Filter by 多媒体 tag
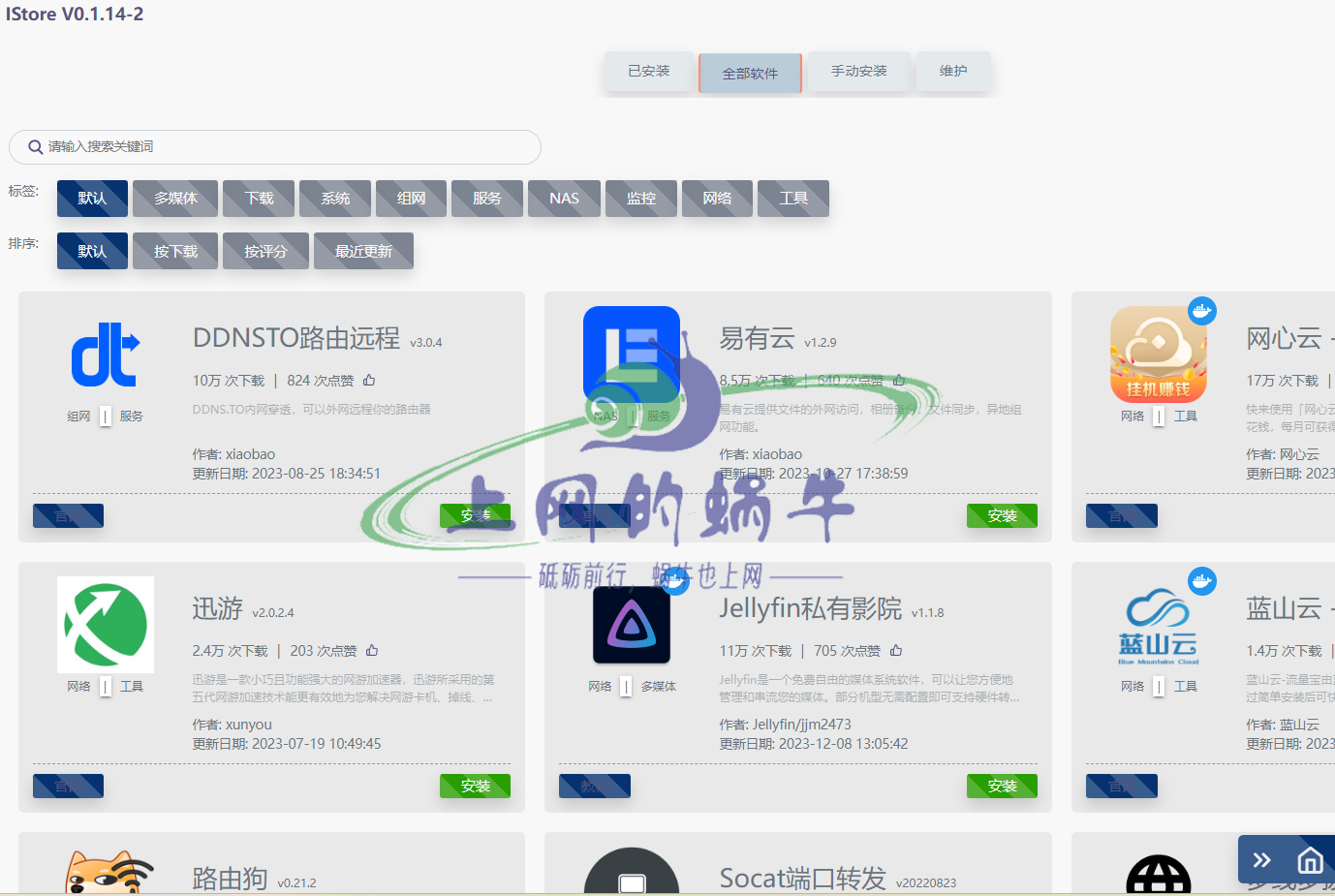The height and width of the screenshot is (896, 1335). click(x=175, y=198)
